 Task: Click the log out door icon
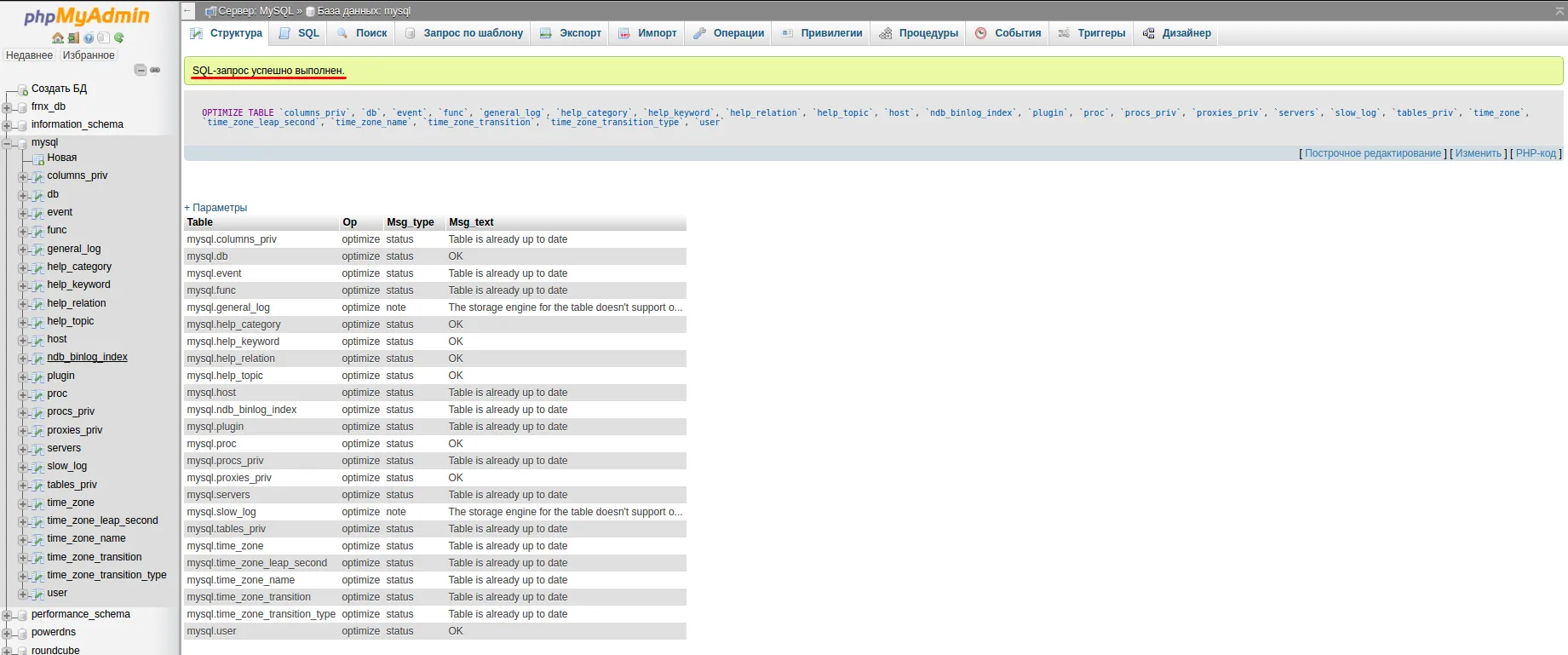click(73, 37)
